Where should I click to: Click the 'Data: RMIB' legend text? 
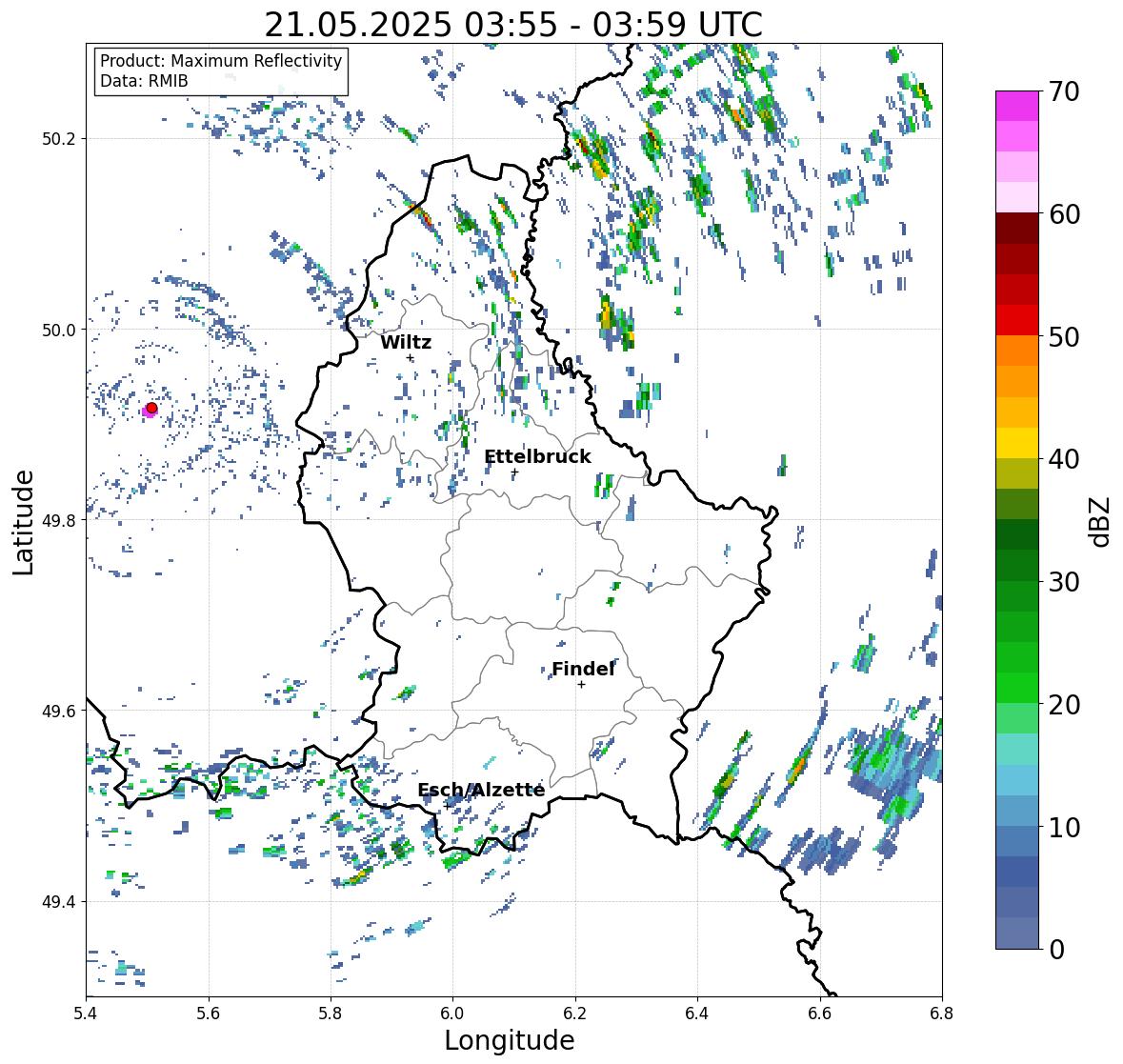[x=144, y=81]
